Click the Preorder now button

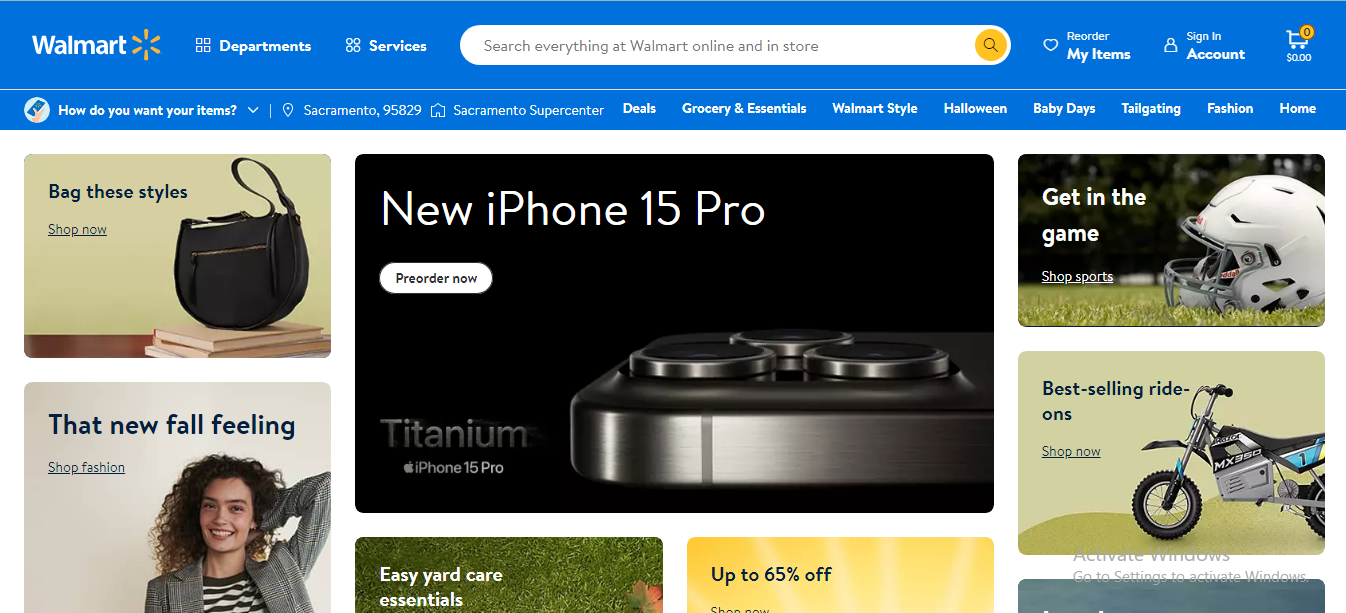pyautogui.click(x=436, y=278)
